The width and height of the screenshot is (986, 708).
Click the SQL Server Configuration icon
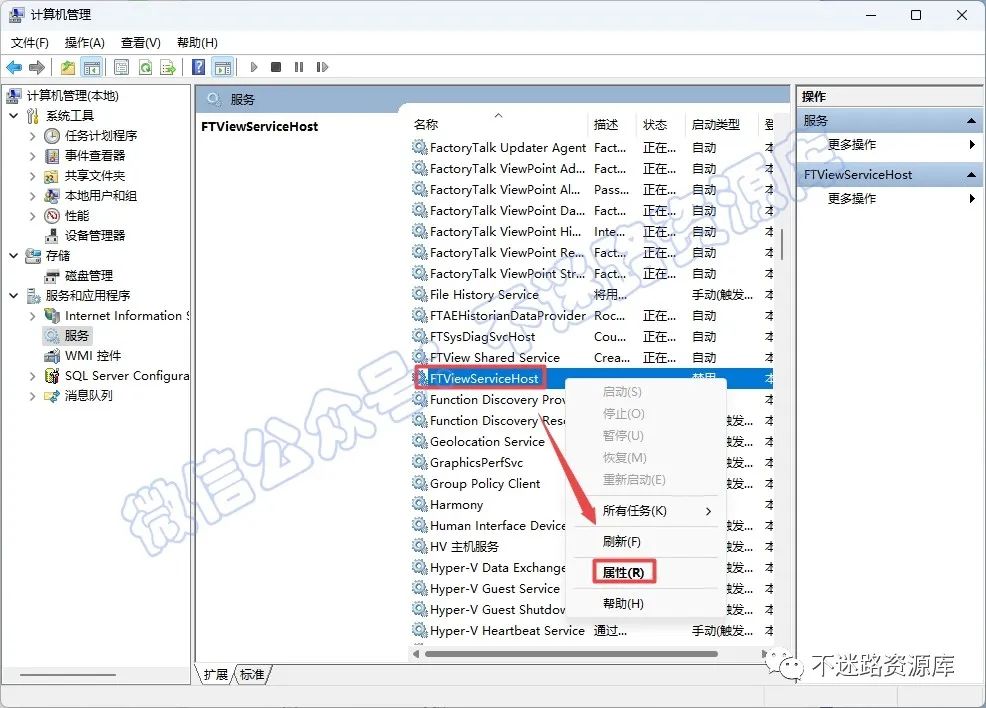52,376
